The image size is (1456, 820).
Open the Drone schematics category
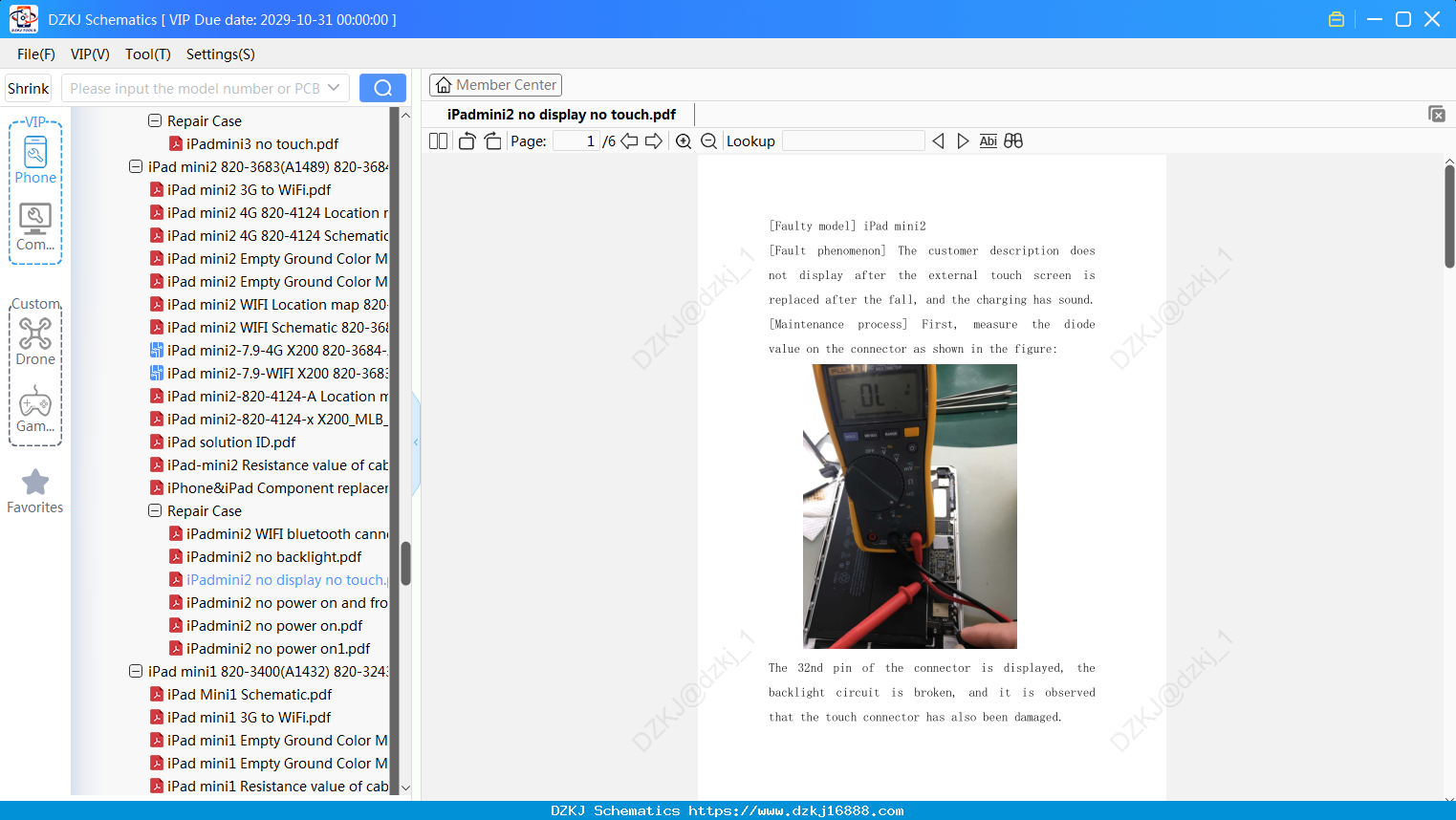pyautogui.click(x=35, y=341)
